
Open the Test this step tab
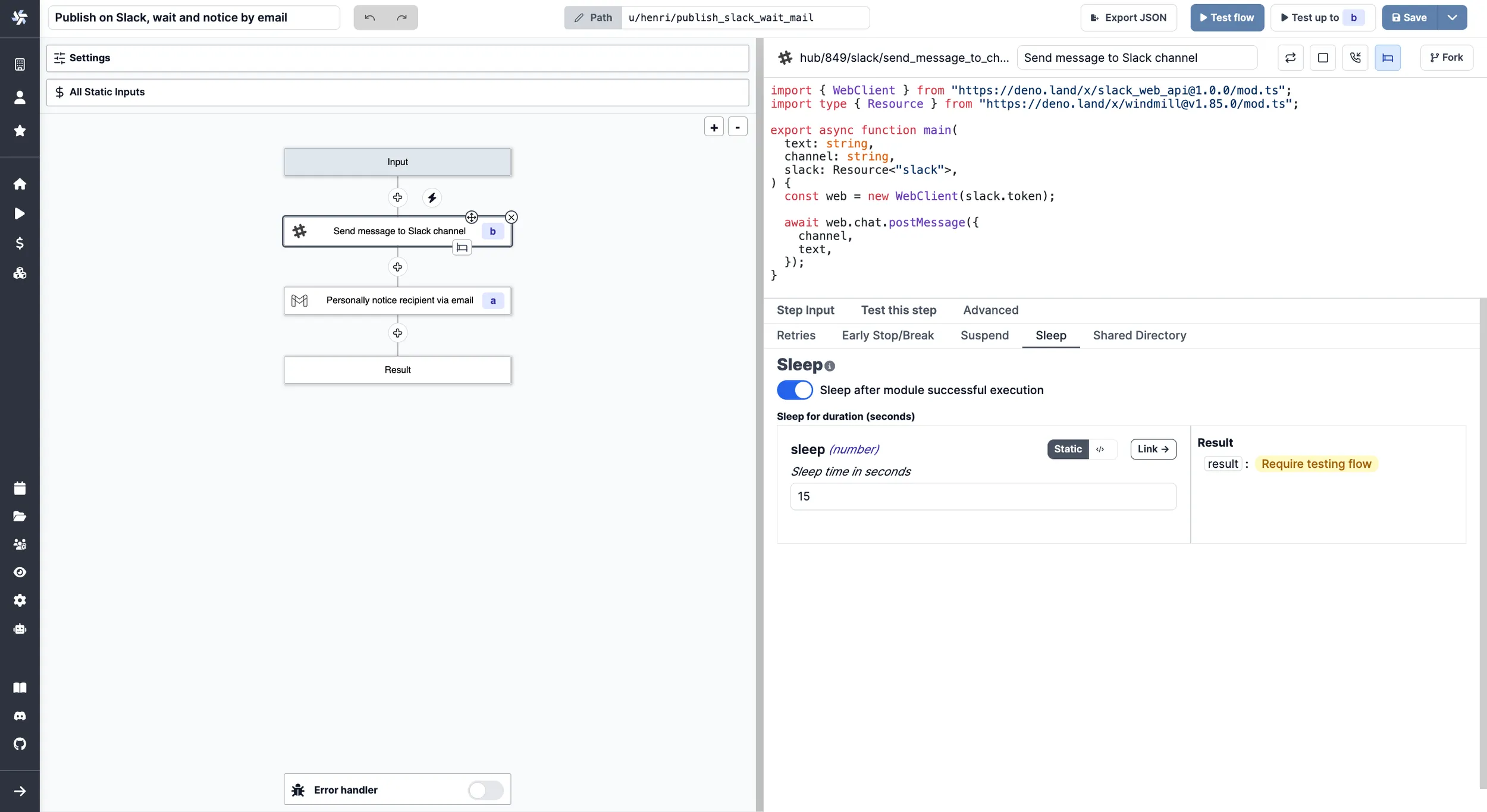click(898, 310)
